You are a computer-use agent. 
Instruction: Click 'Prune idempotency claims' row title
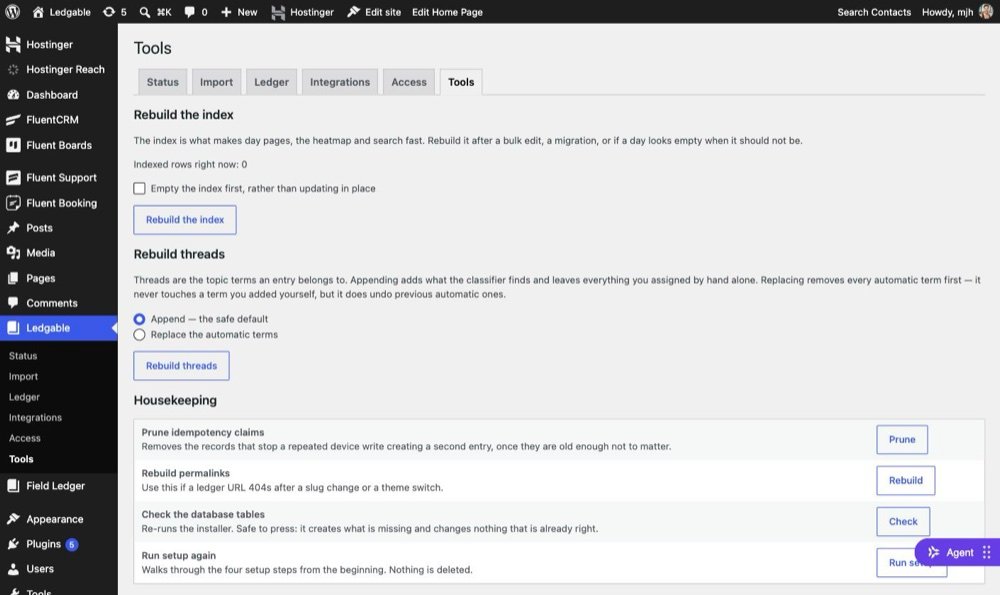[x=203, y=432]
